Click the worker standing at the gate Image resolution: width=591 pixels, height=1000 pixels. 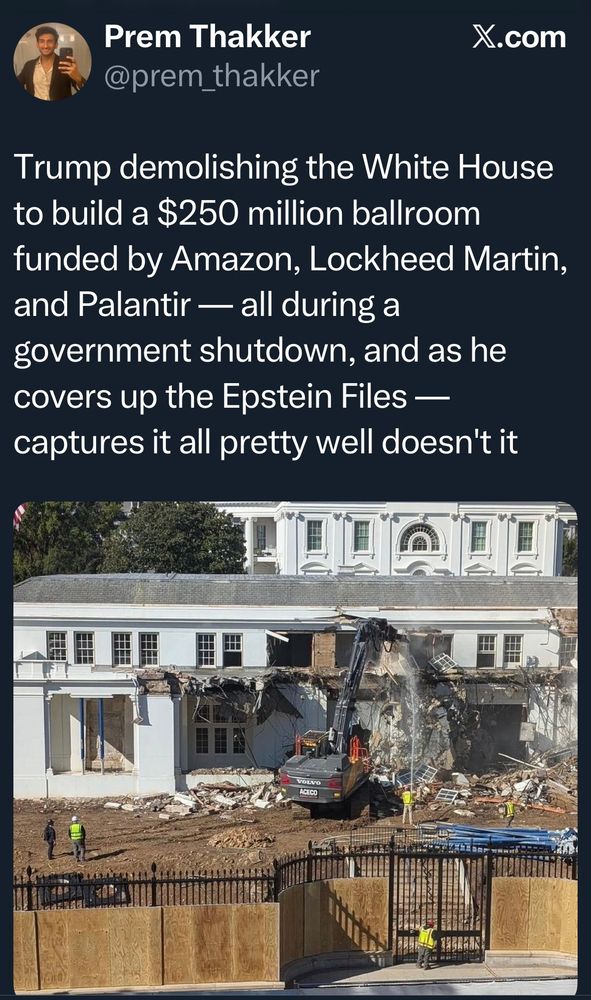click(x=426, y=943)
